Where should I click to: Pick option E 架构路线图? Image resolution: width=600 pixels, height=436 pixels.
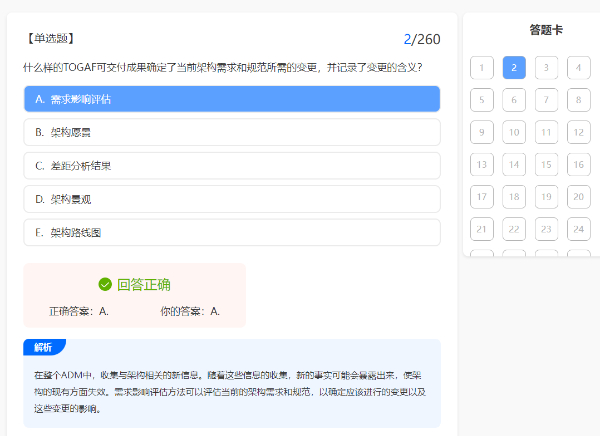tap(232, 232)
